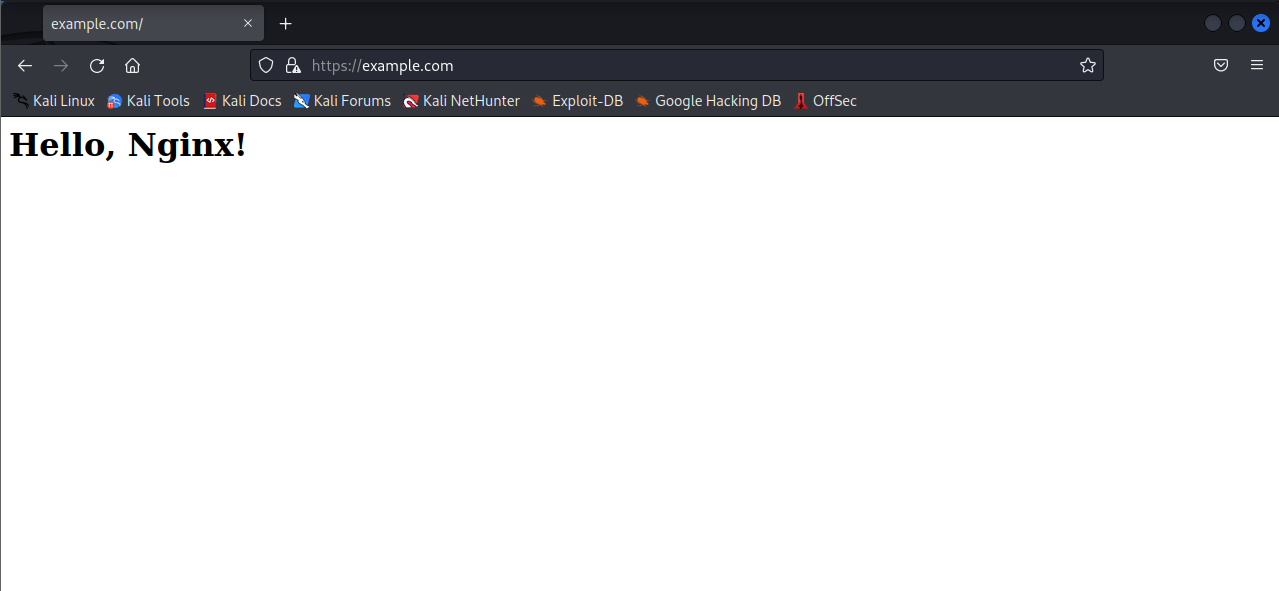Reload the current page
This screenshot has width=1279, height=591.
point(97,66)
